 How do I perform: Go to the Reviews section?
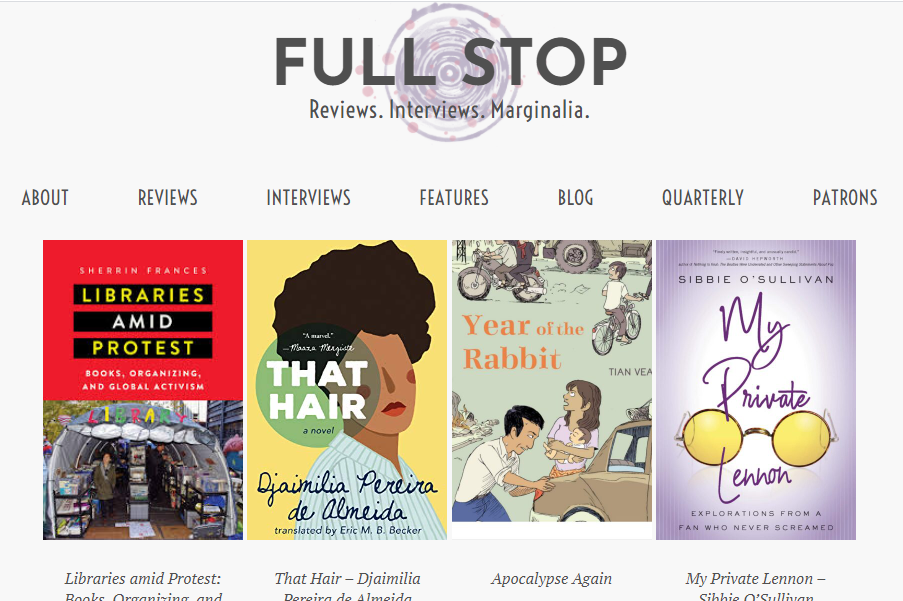click(x=168, y=198)
